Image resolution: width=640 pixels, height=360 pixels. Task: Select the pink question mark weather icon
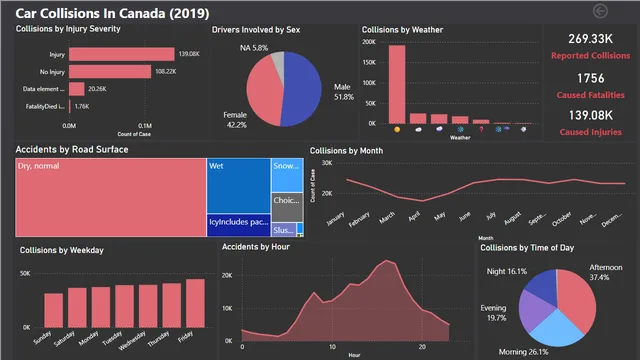(481, 129)
